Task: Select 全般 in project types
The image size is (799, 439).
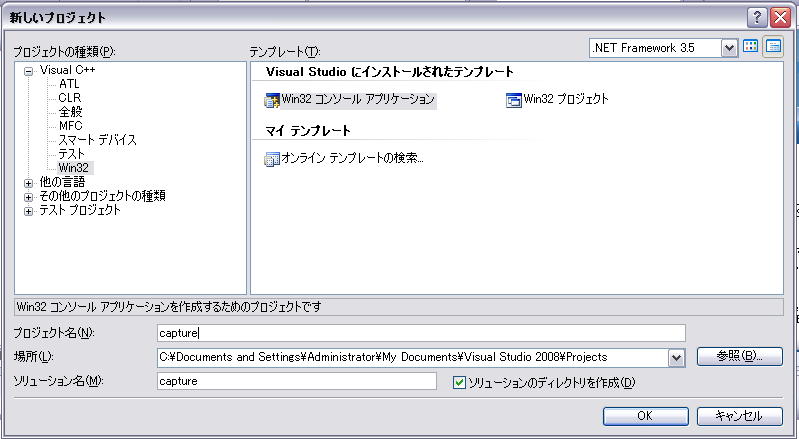Action: [70, 112]
